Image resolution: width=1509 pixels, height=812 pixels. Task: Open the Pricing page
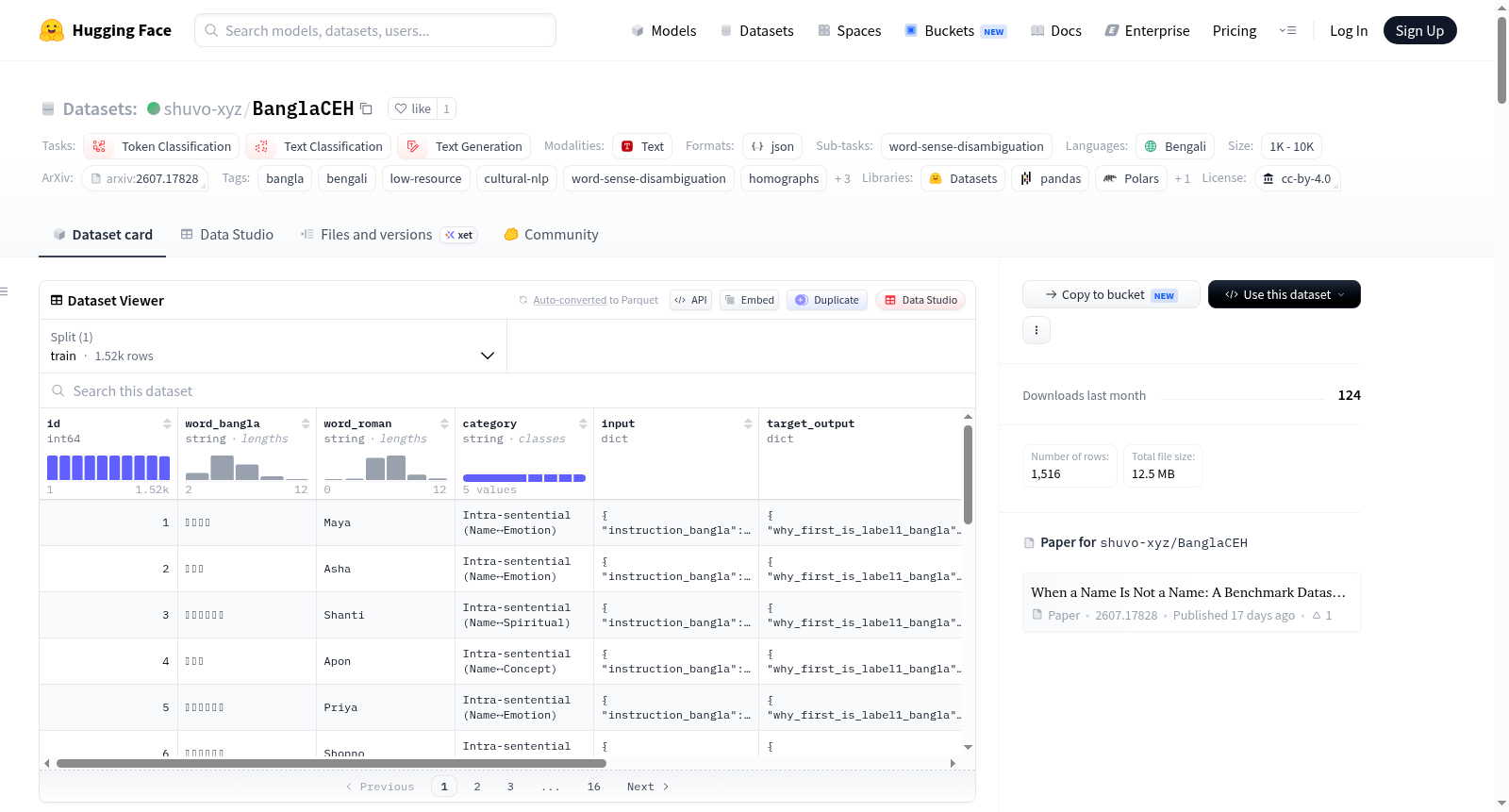(1235, 30)
